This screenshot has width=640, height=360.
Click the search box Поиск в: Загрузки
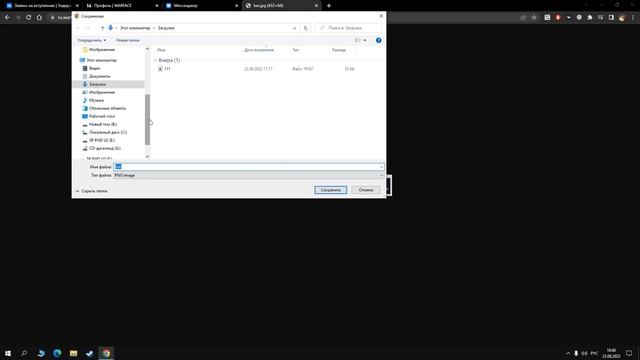click(x=349, y=28)
